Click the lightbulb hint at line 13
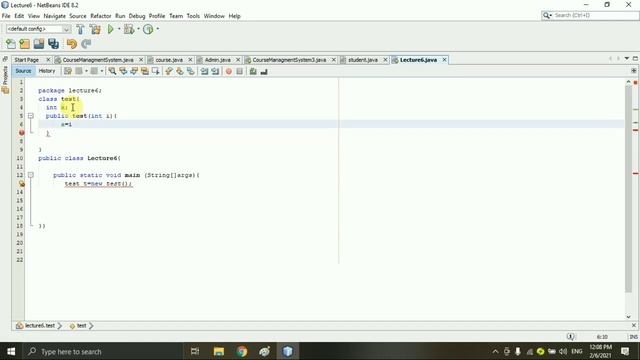640x360 pixels. (22, 184)
